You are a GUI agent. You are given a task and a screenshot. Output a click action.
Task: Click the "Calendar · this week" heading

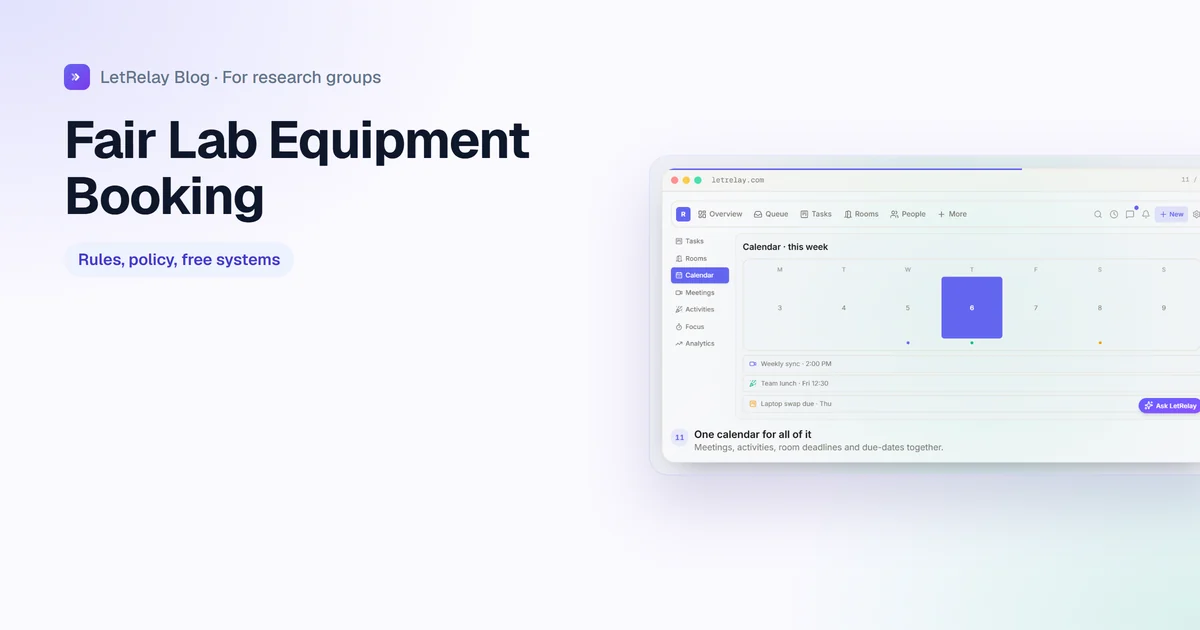click(x=785, y=247)
